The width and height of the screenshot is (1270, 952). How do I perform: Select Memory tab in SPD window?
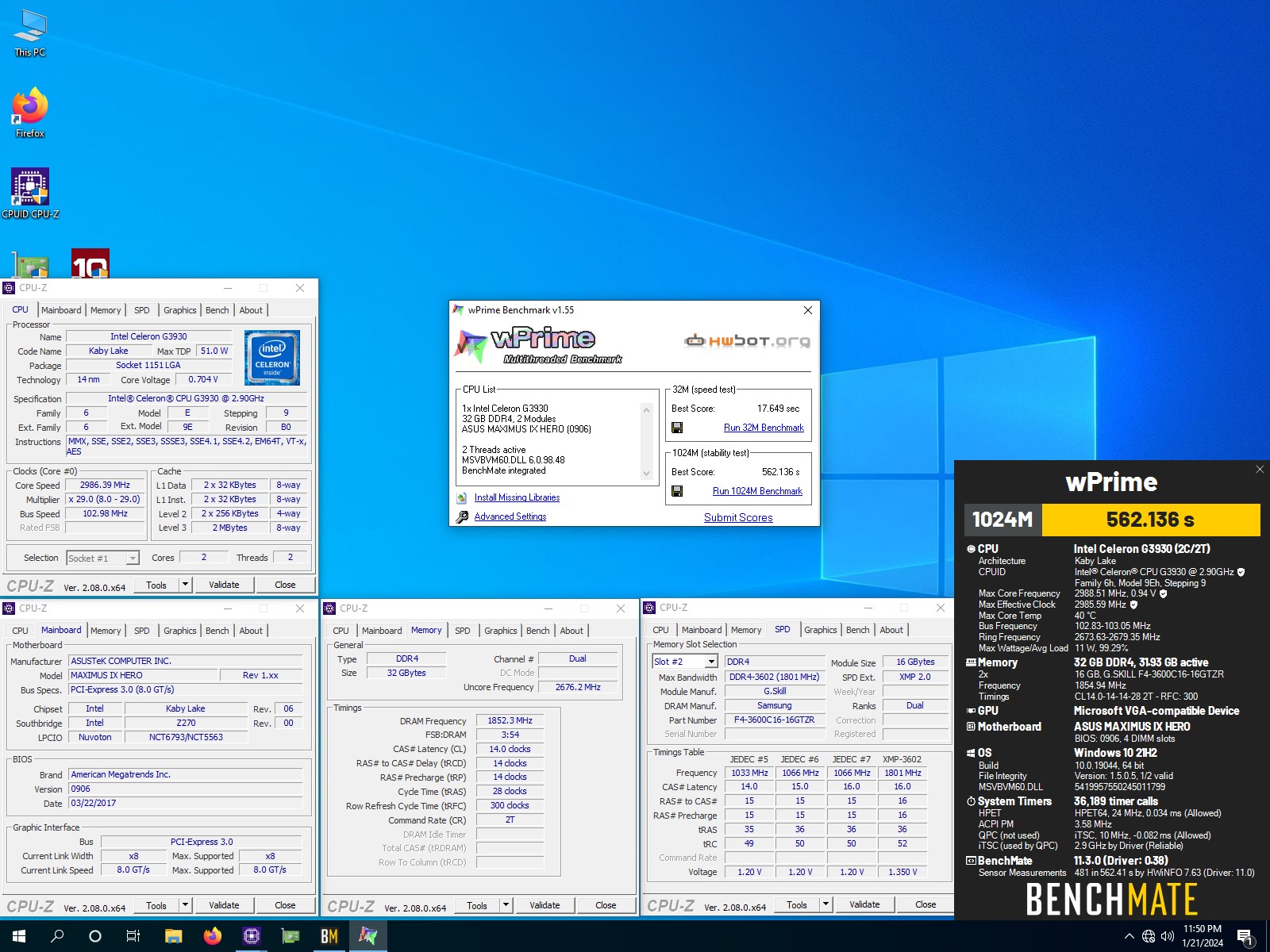pyautogui.click(x=746, y=630)
